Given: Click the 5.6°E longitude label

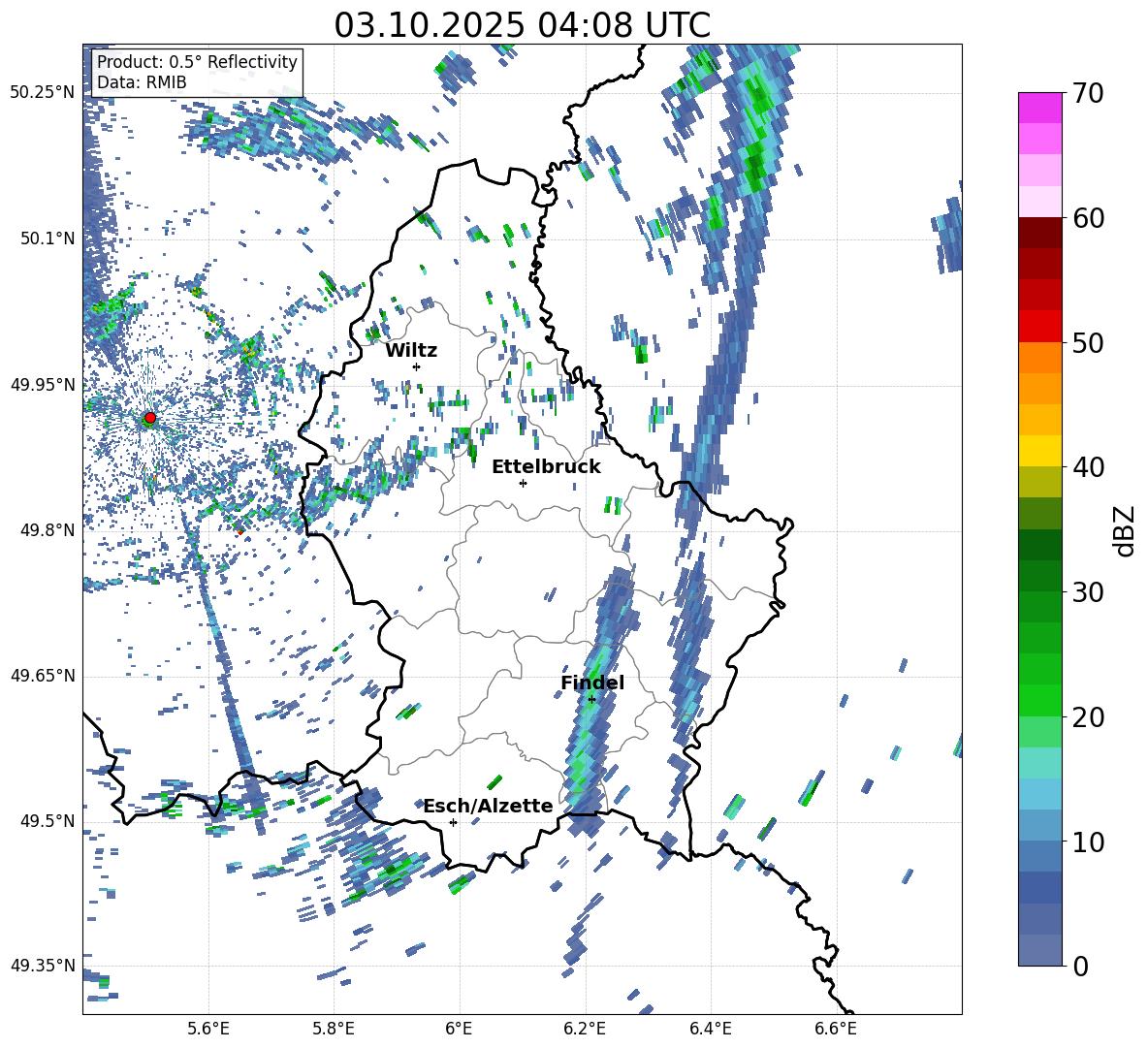Looking at the screenshot, I should [208, 1030].
